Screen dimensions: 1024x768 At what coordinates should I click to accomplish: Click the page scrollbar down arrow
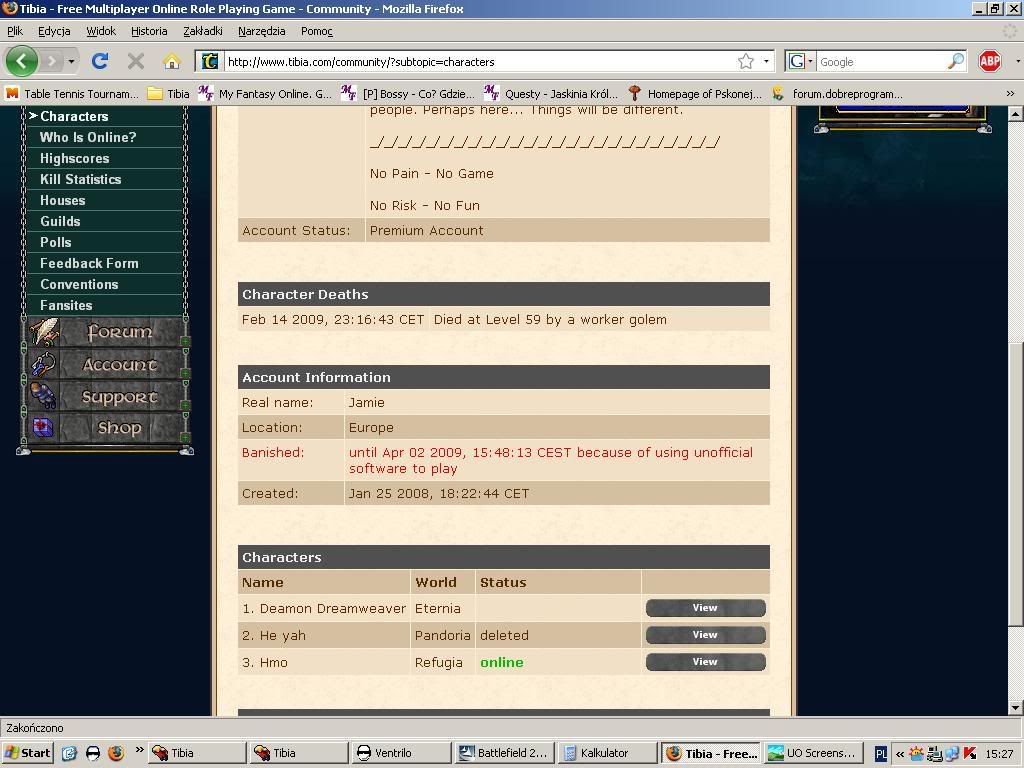(1015, 708)
